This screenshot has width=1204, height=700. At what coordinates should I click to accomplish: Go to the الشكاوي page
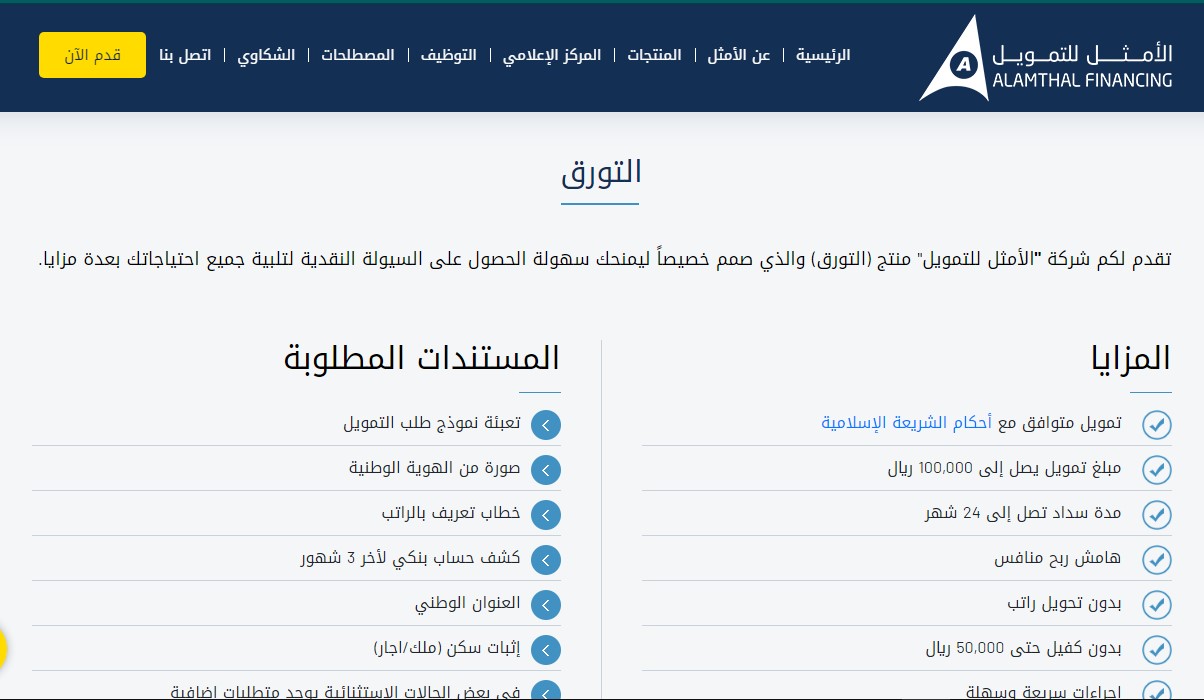[x=266, y=55]
